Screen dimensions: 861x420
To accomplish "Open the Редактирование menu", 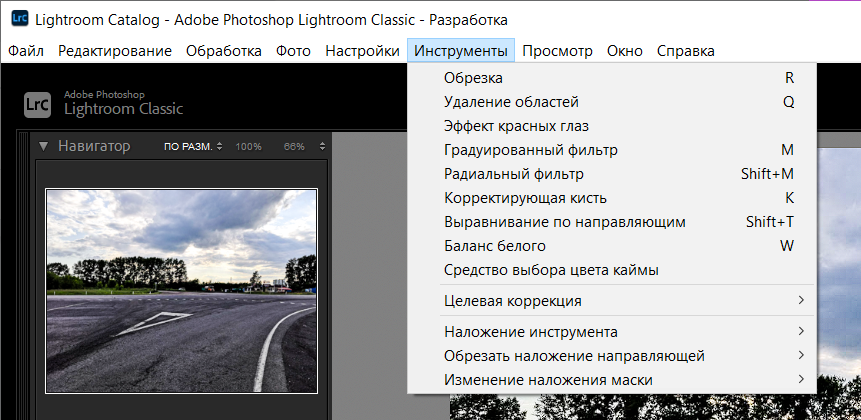I will [x=114, y=51].
